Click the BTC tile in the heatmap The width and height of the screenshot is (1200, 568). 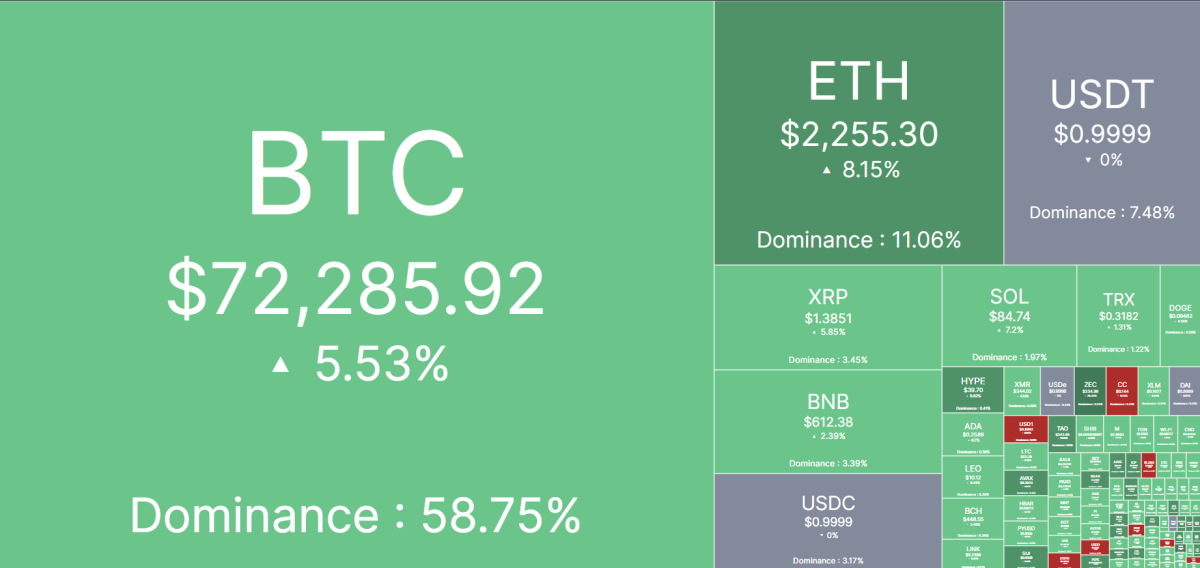356,284
